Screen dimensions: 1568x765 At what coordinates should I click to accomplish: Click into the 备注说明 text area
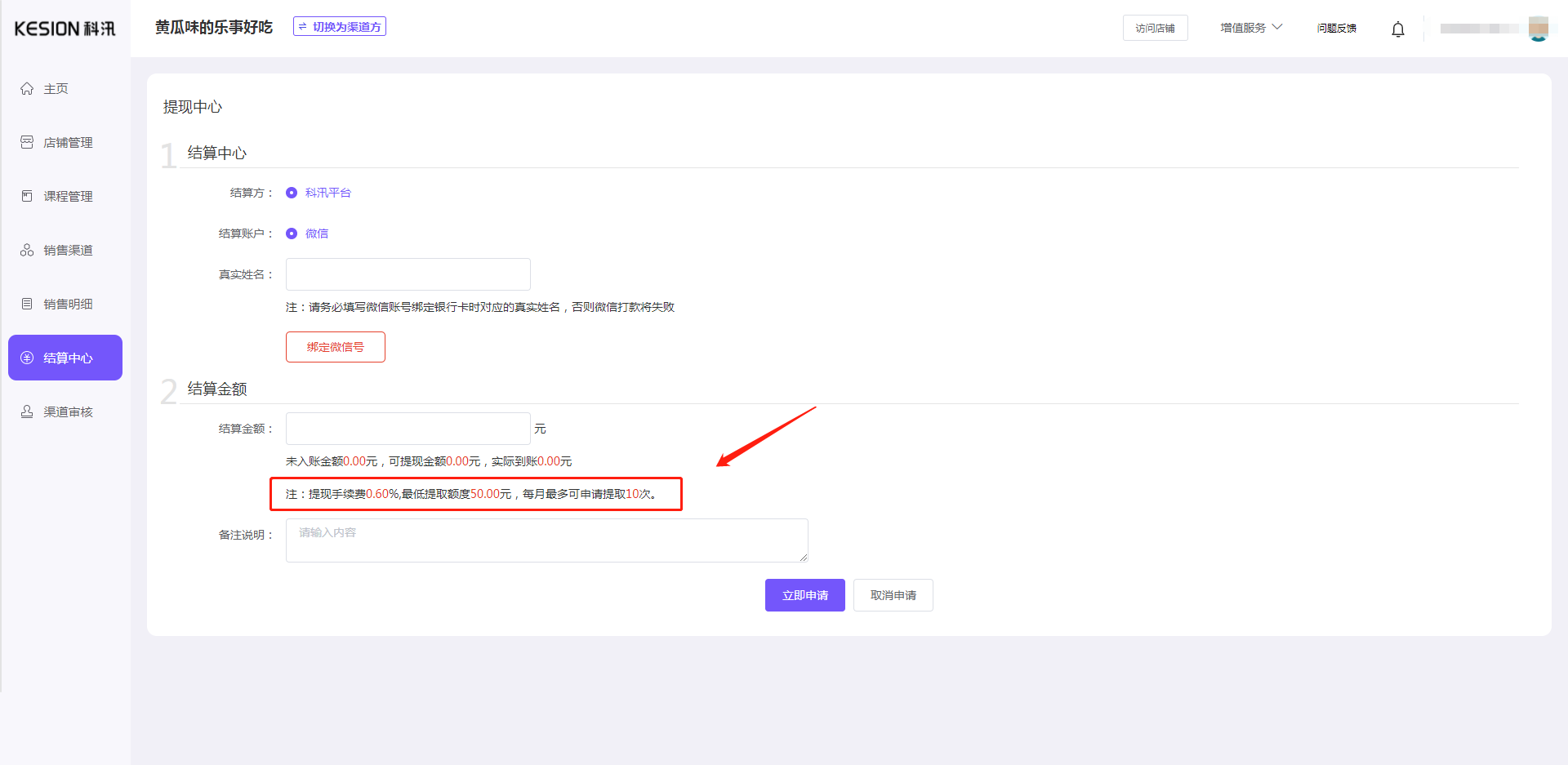546,540
